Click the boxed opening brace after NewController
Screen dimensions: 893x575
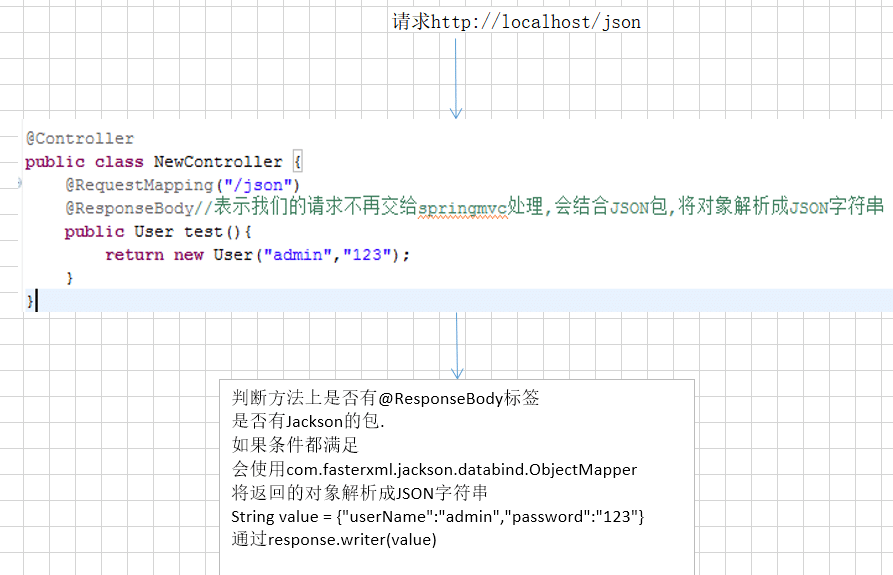point(297,161)
